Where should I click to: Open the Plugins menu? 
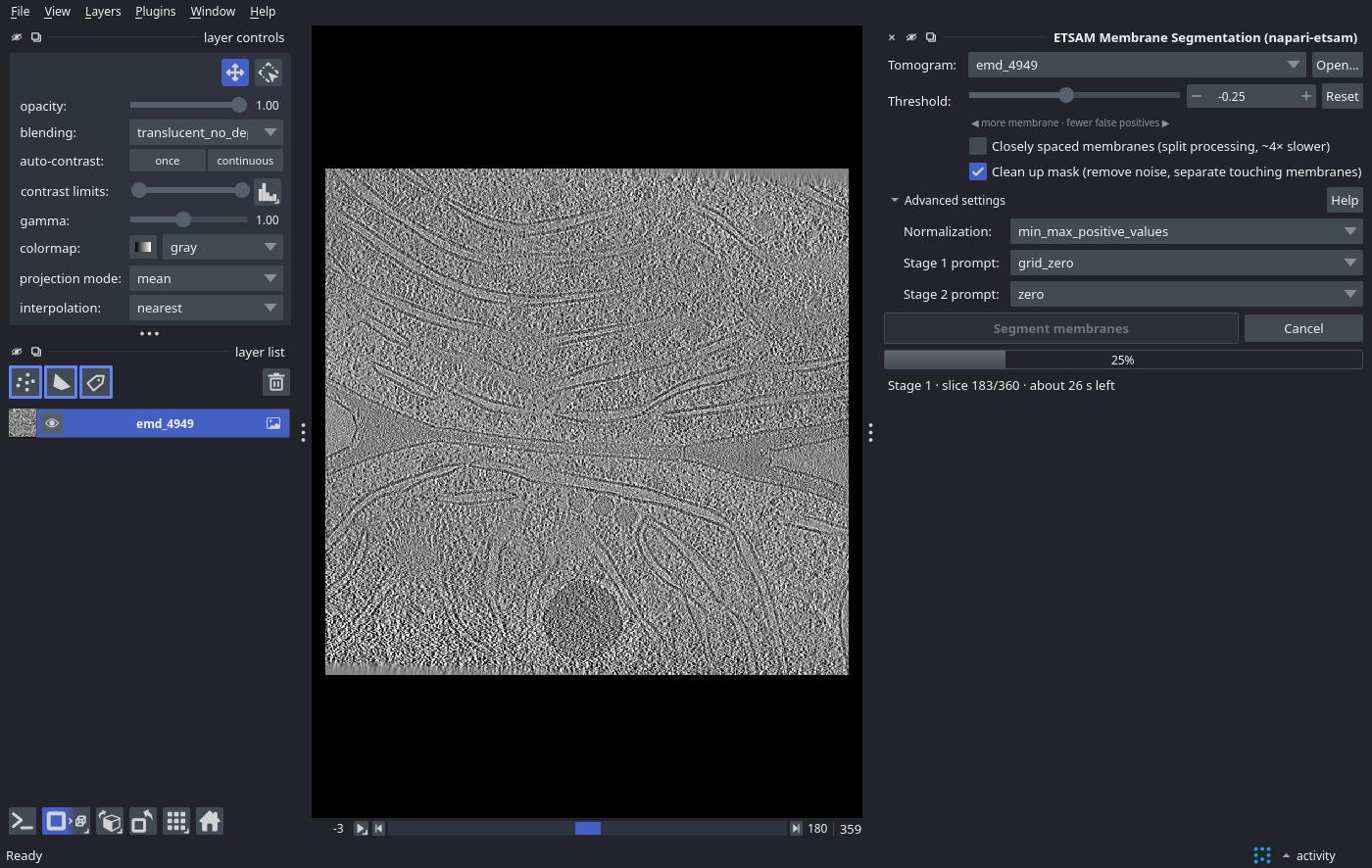coord(155,11)
